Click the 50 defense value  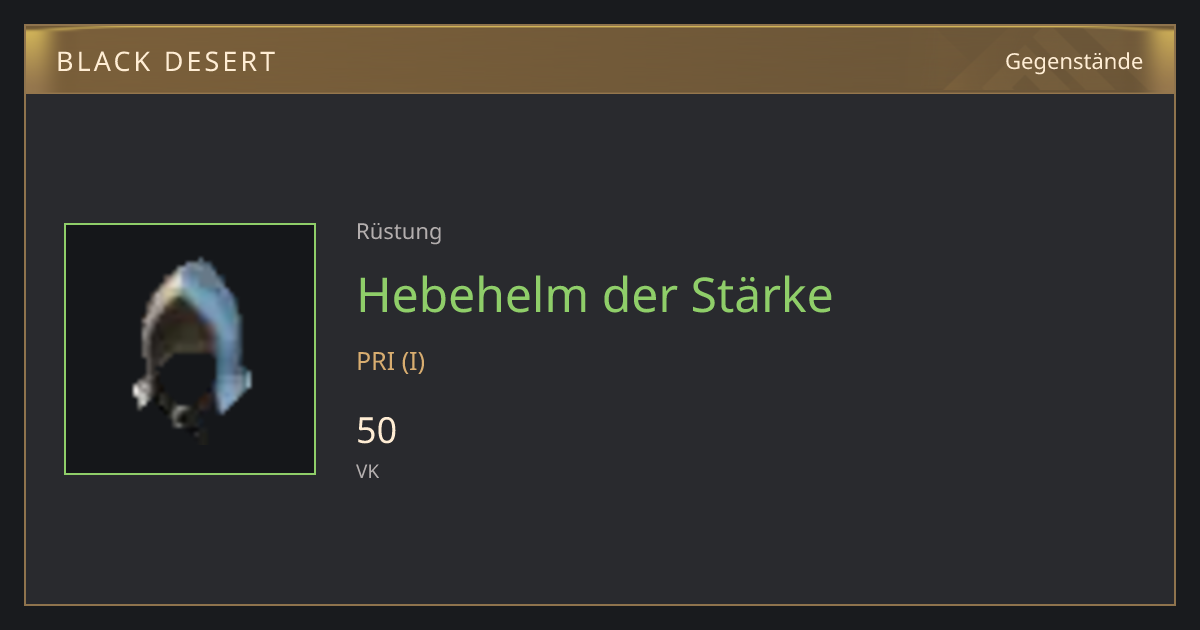pyautogui.click(x=377, y=431)
